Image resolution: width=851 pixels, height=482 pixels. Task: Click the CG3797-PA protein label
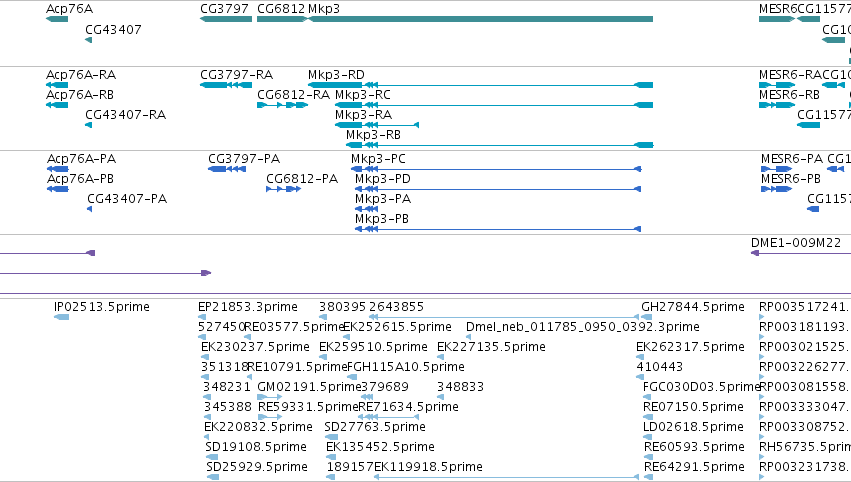click(244, 159)
